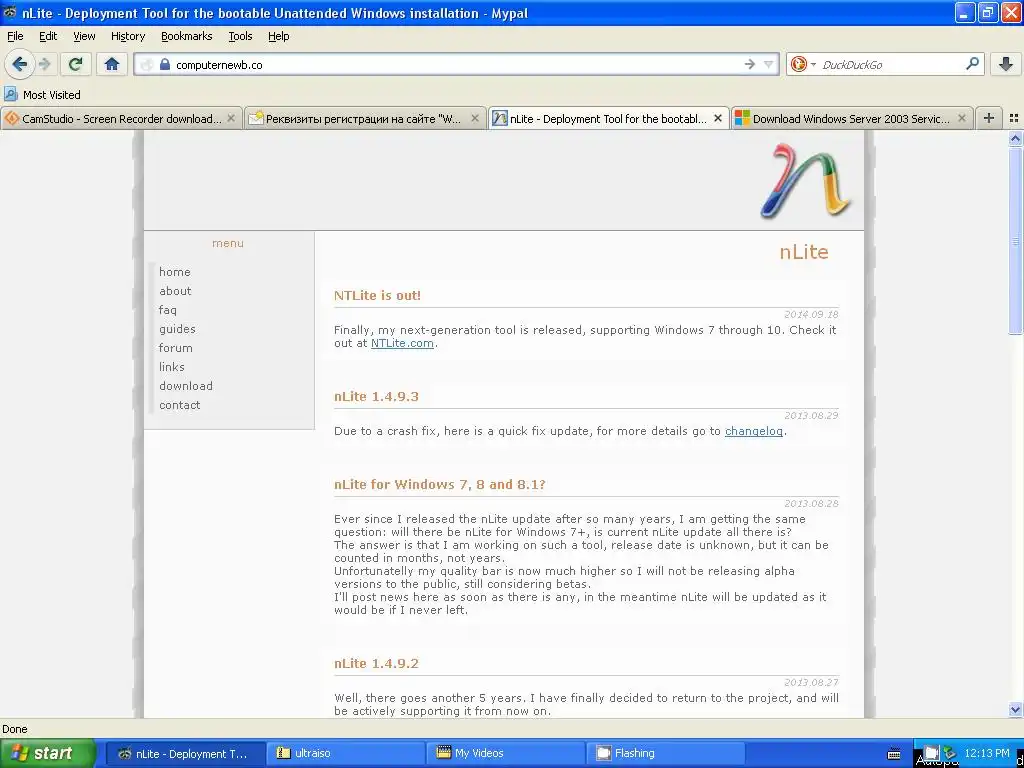Open the Edit menu

coord(48,36)
